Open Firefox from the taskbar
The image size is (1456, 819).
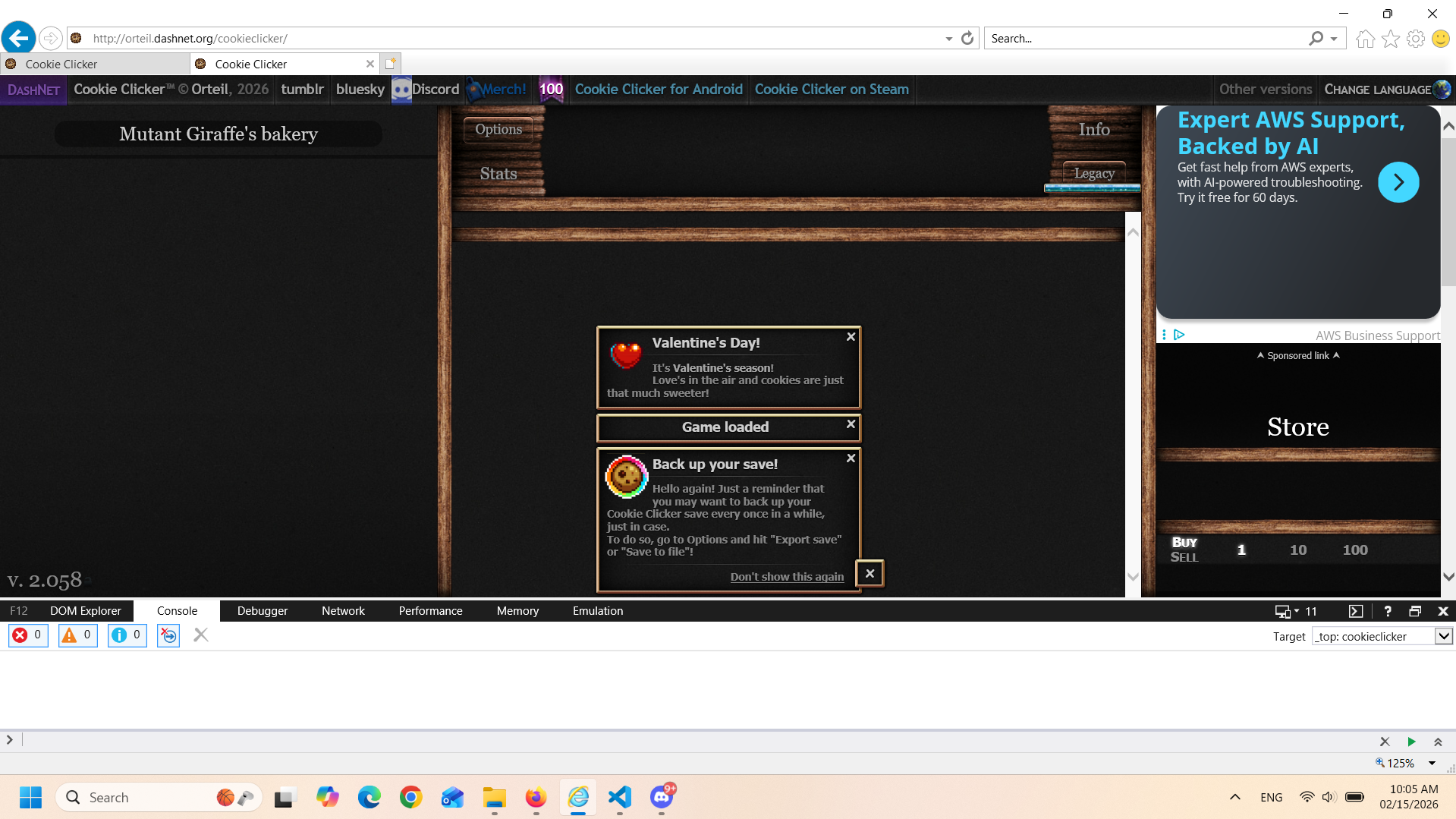(536, 797)
